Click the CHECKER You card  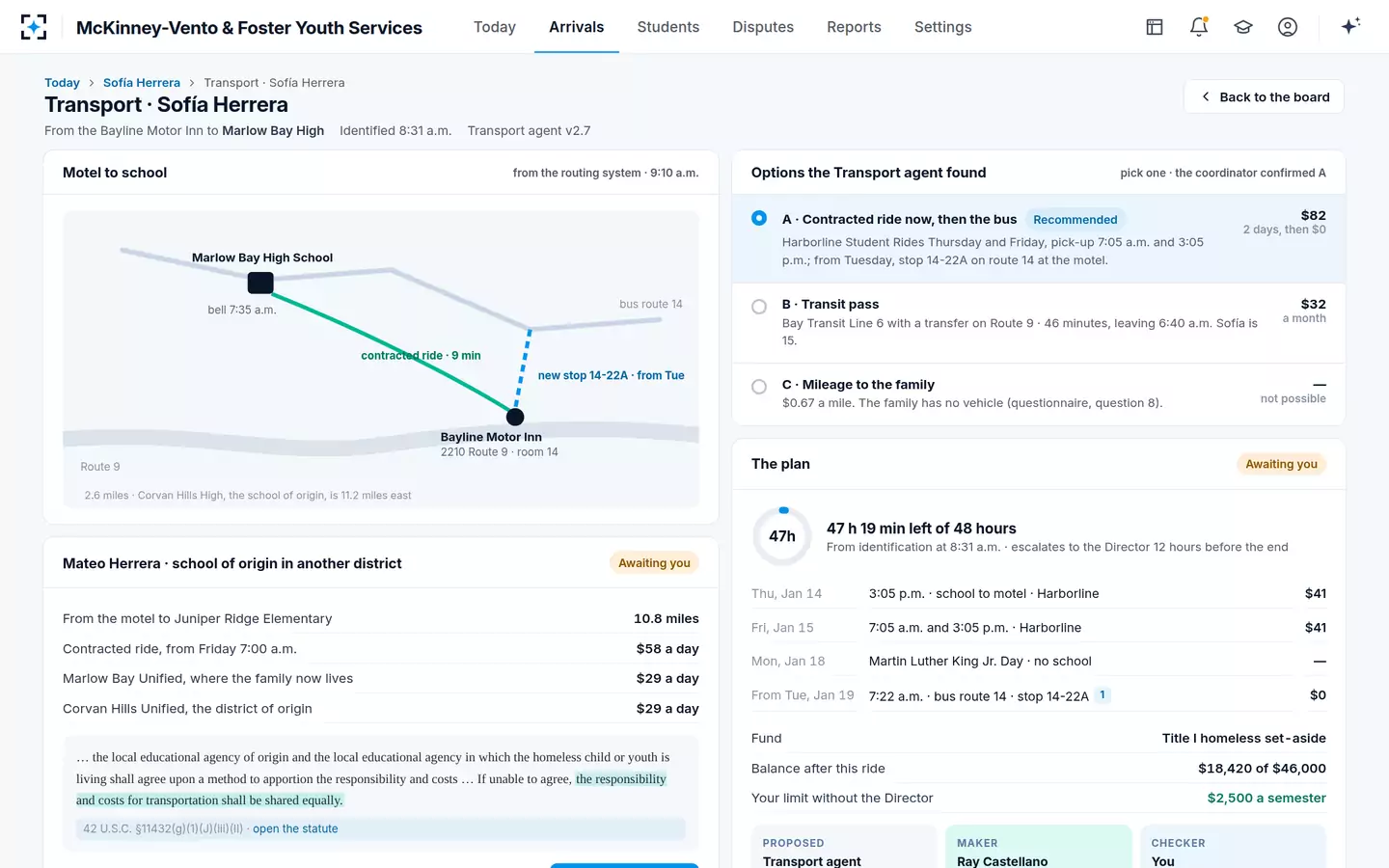[x=1233, y=847]
